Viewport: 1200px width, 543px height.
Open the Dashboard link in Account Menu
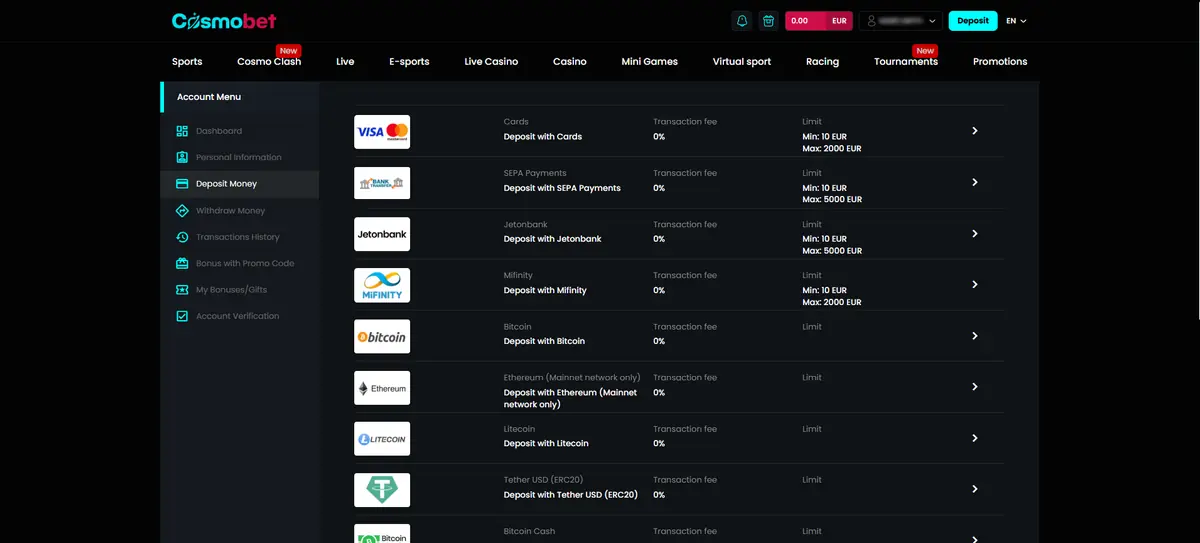[x=219, y=131]
